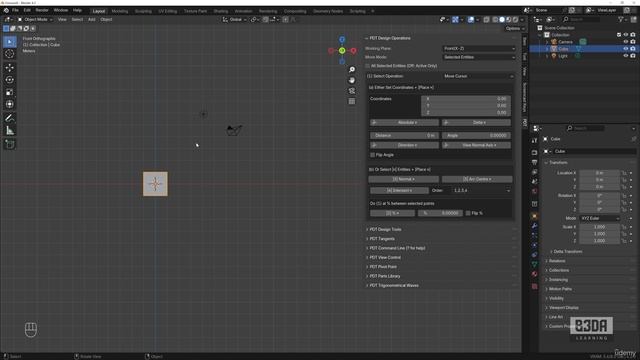Click the green Y axis gizmo
Viewport: 640px width, 360px height.
(342, 51)
